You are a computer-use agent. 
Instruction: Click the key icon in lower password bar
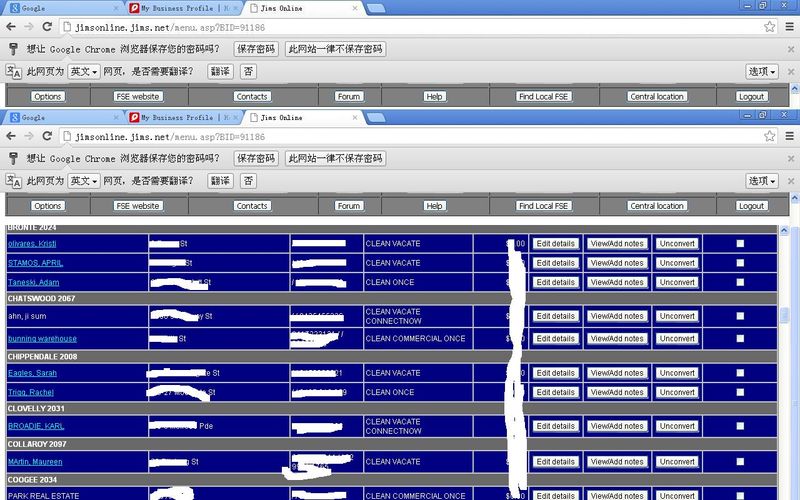click(x=13, y=159)
